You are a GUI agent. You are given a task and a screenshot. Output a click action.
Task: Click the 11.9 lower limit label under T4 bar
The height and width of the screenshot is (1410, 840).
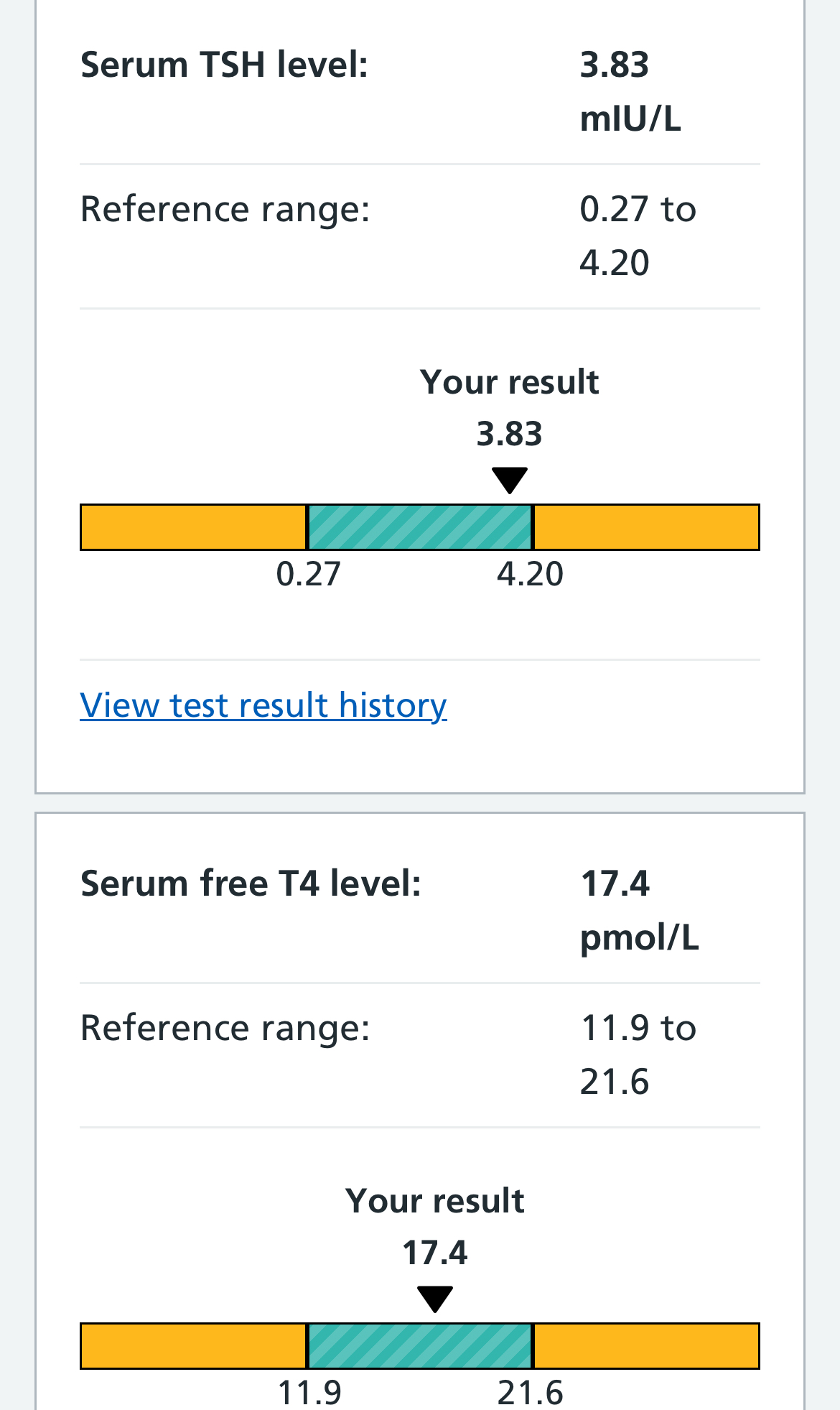tap(309, 1393)
